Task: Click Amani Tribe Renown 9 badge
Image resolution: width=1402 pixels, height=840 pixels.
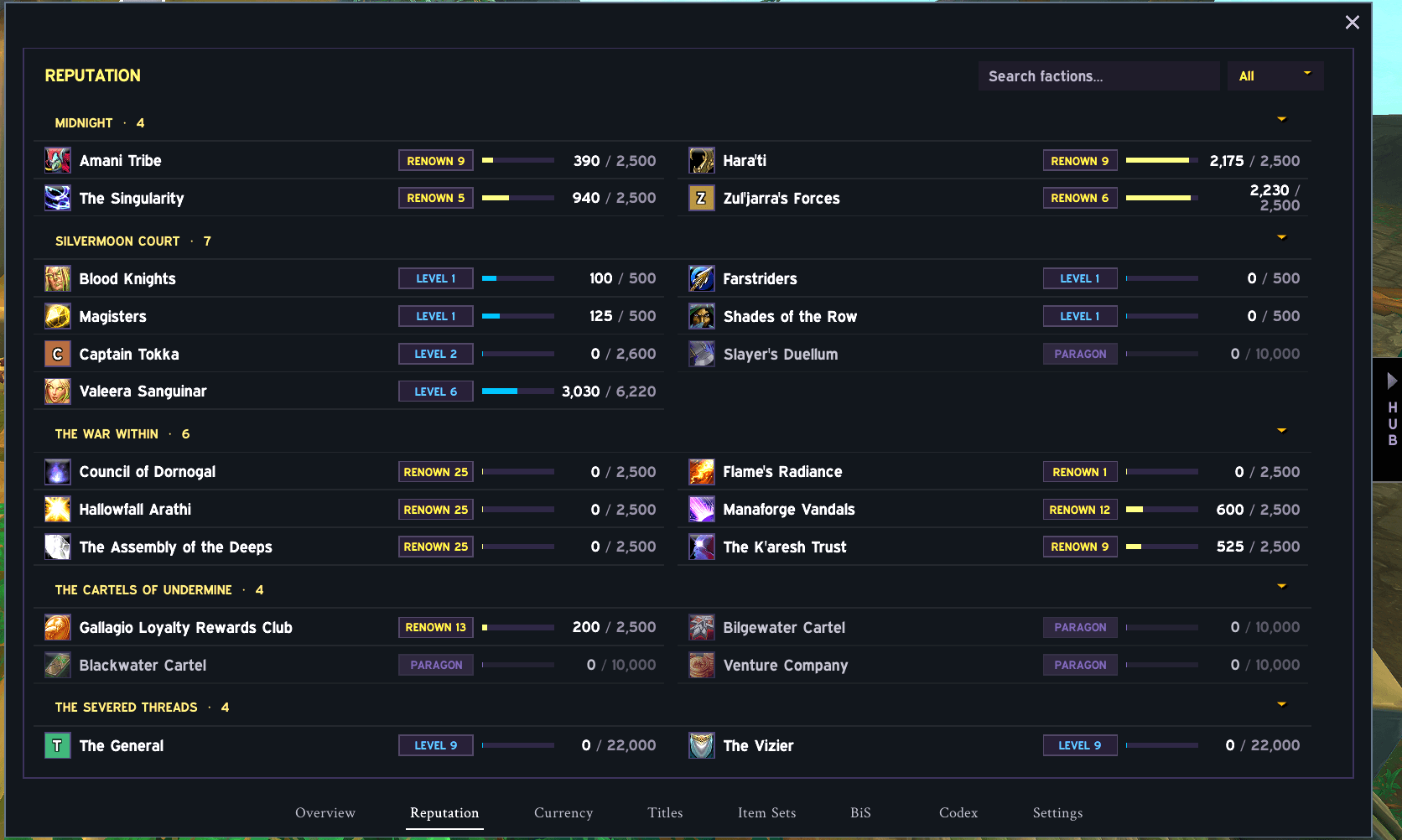Action: point(436,160)
